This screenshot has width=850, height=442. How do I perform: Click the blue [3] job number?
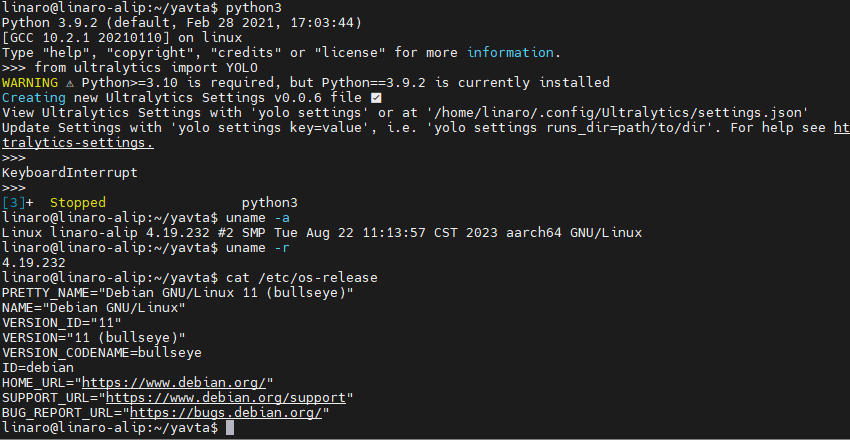click(14, 203)
